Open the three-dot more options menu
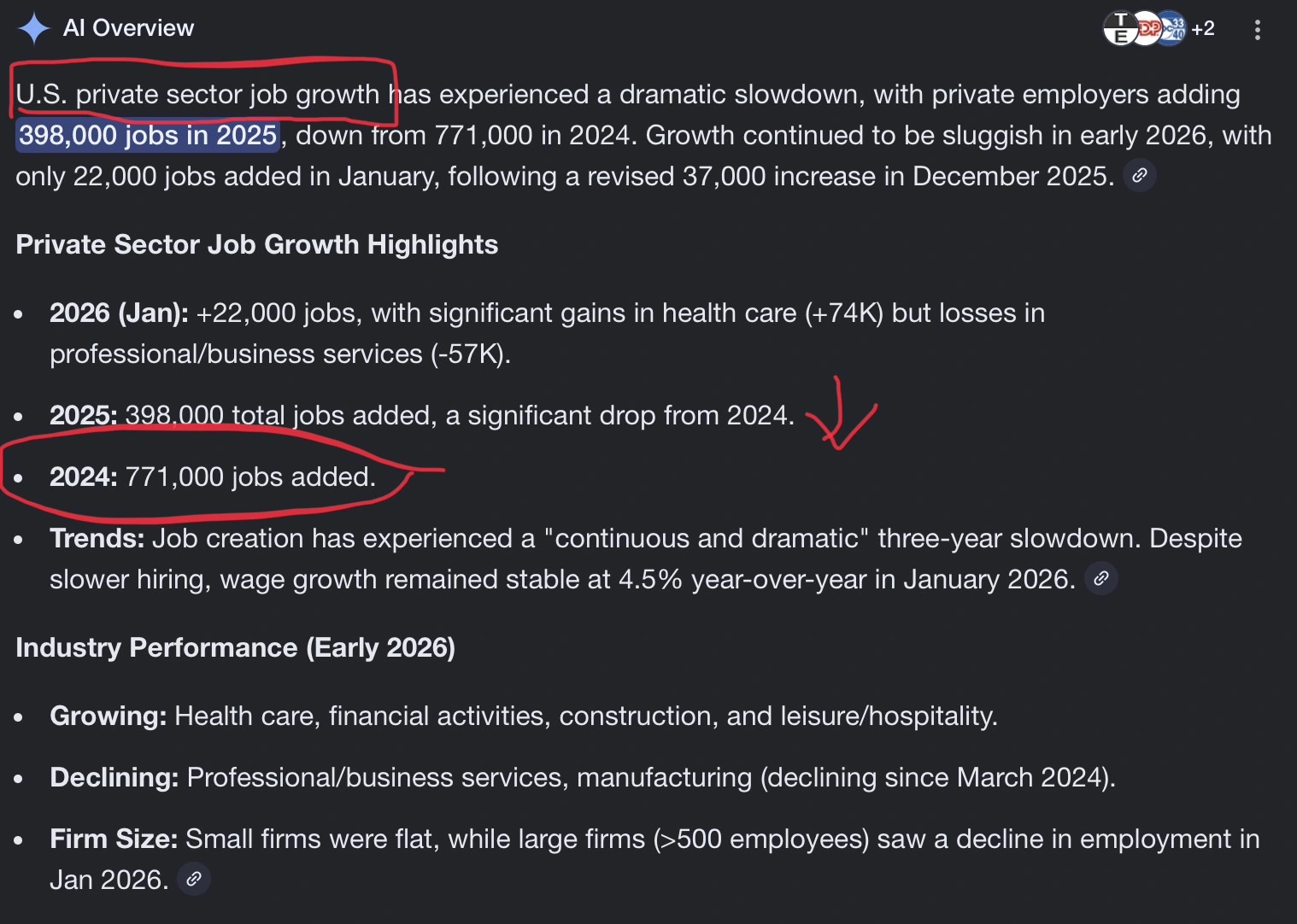 [x=1257, y=30]
